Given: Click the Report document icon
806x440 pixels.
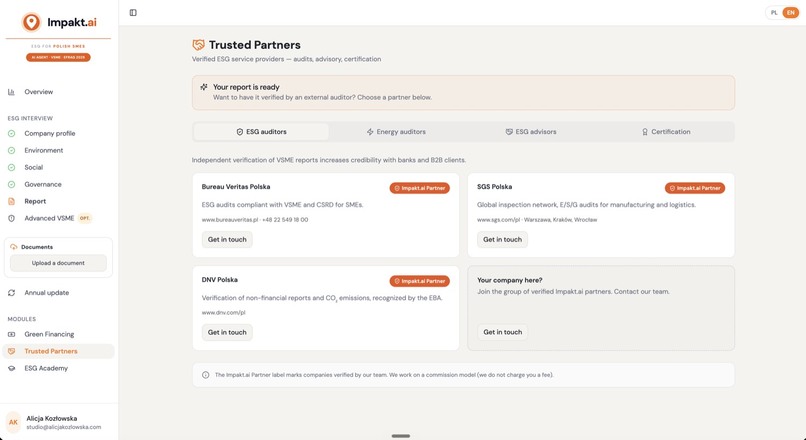Looking at the screenshot, I should pos(11,201).
